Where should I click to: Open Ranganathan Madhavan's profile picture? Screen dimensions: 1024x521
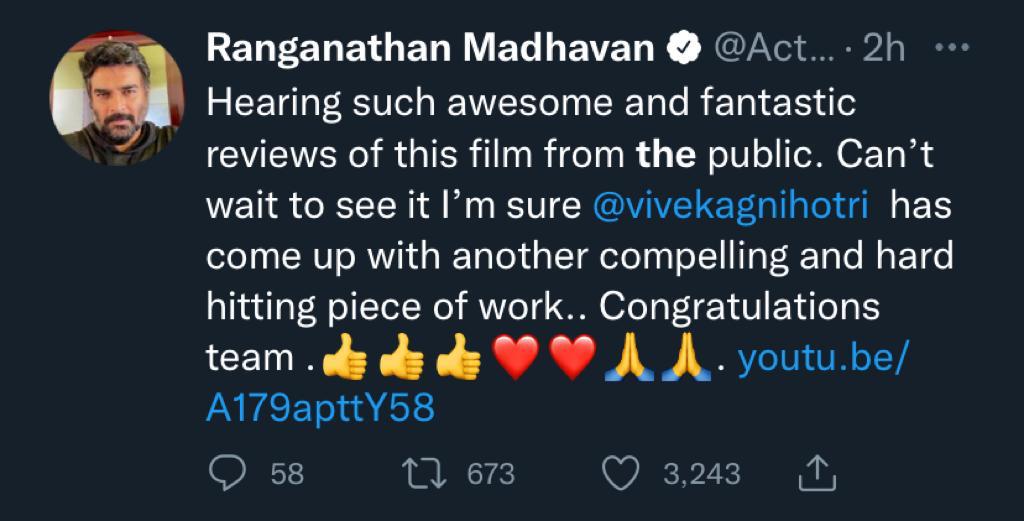117,97
